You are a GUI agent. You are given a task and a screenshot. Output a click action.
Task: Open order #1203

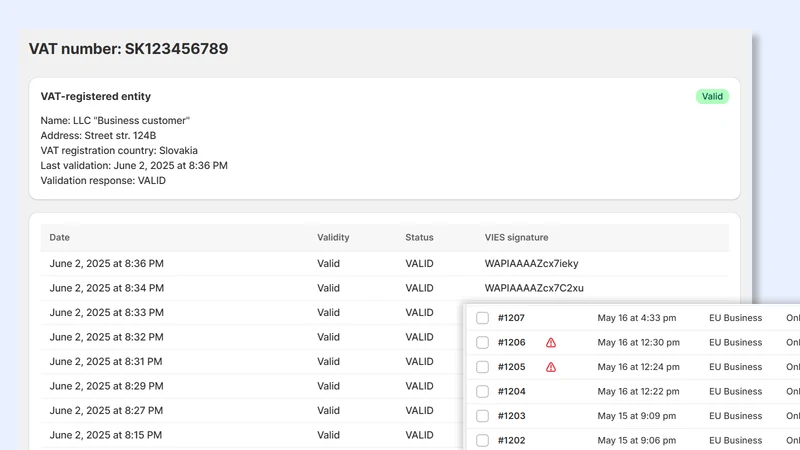[x=511, y=416]
